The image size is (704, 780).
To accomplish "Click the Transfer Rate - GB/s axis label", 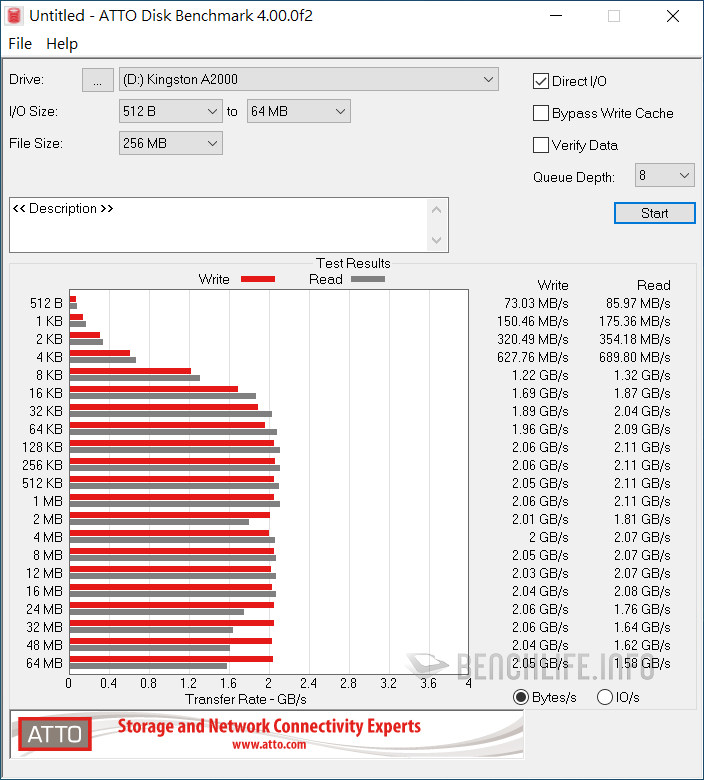I will point(246,699).
